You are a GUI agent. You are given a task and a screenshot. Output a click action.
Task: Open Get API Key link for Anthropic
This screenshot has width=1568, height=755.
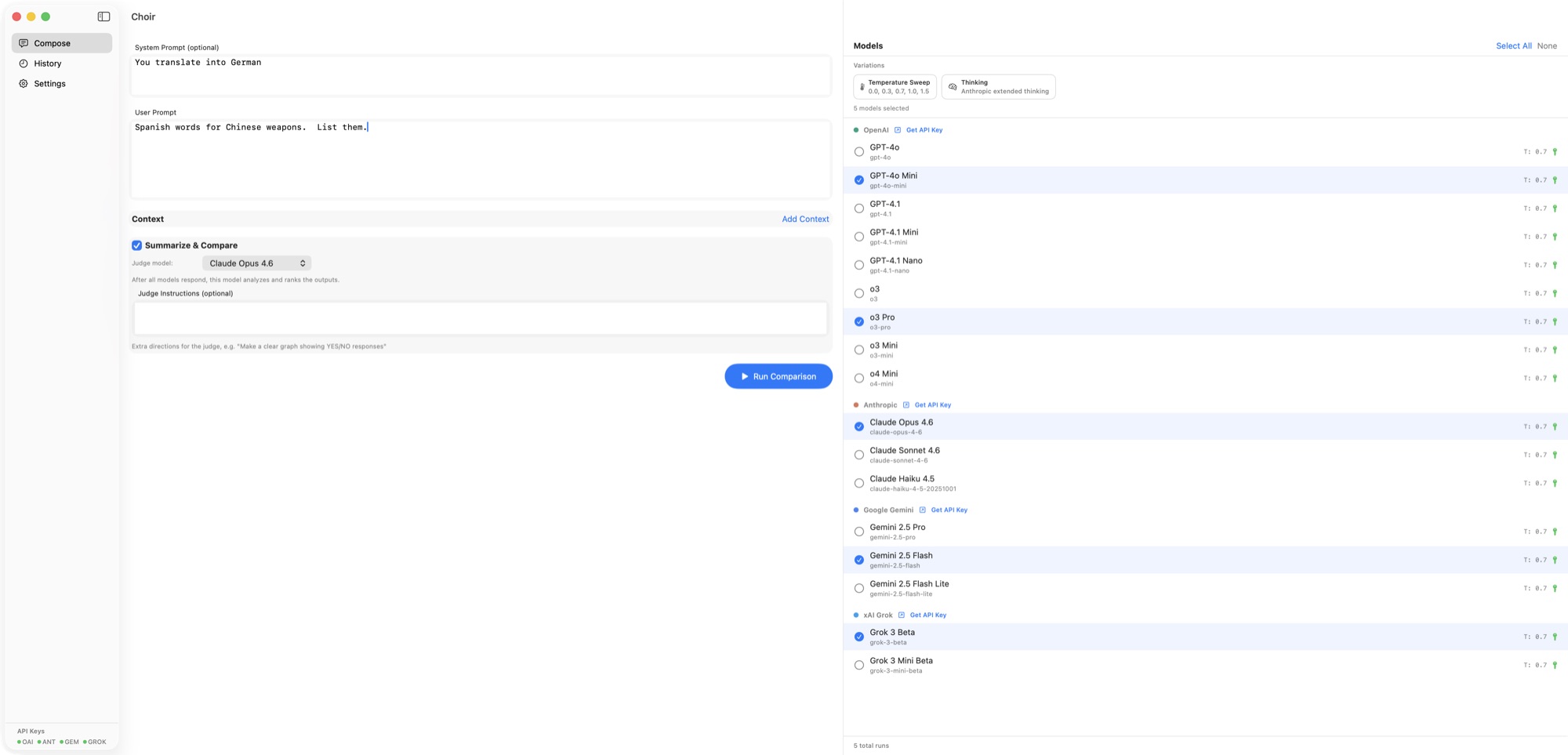tap(933, 405)
